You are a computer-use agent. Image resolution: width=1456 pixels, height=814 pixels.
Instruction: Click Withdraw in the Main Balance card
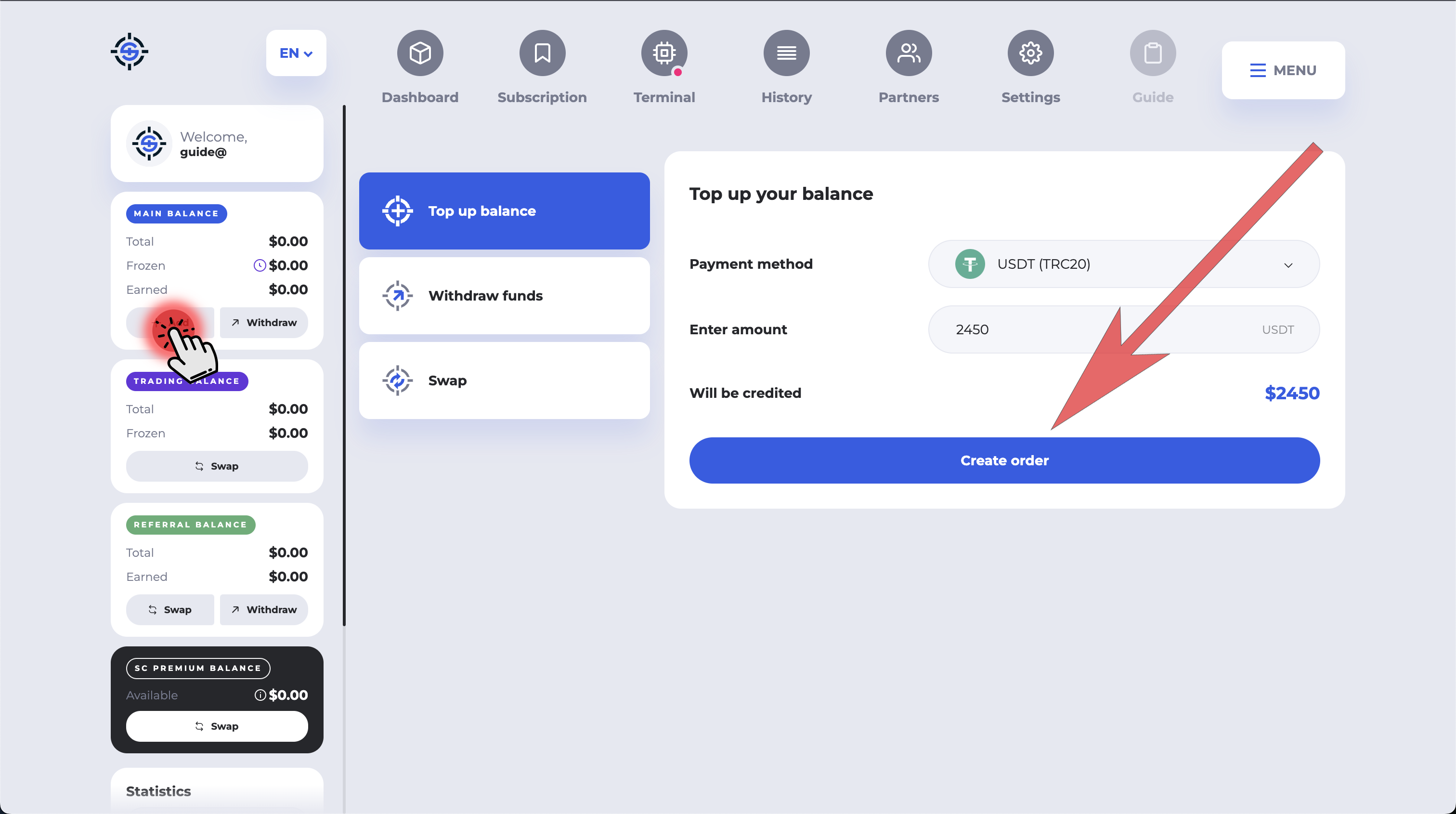click(x=264, y=323)
